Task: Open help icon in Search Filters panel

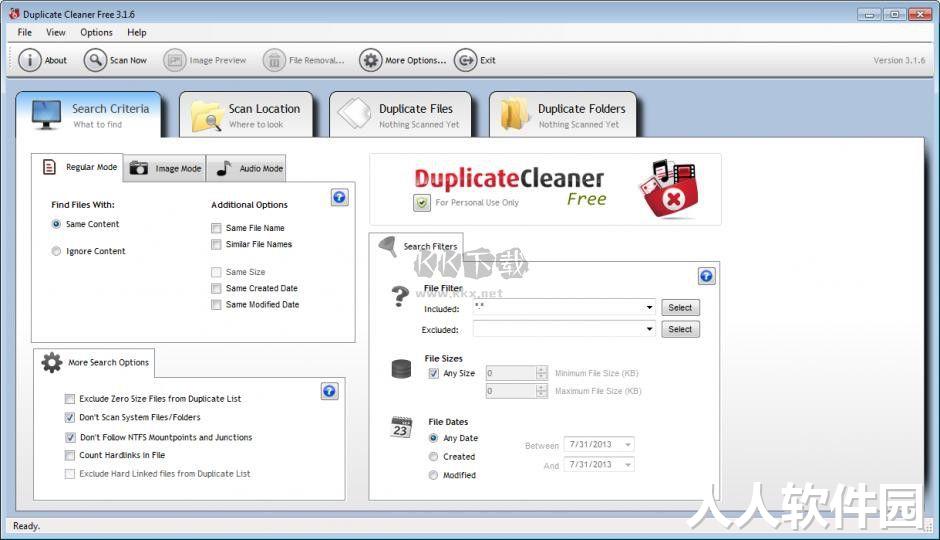Action: (706, 276)
